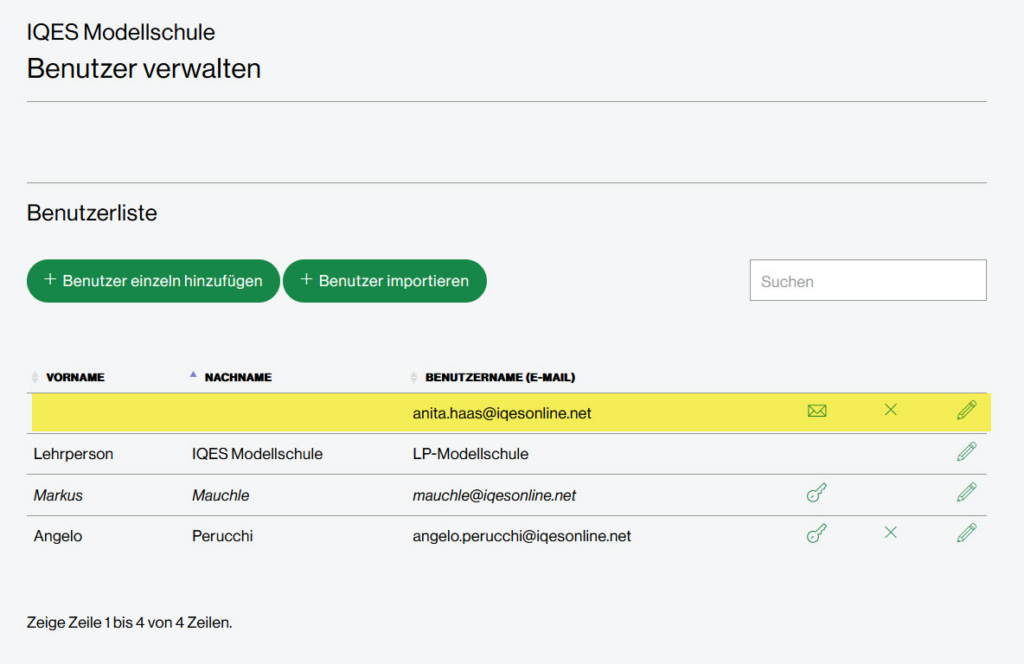The width and height of the screenshot is (1024, 664).
Task: Click last name Perucchi cell
Action: click(222, 536)
